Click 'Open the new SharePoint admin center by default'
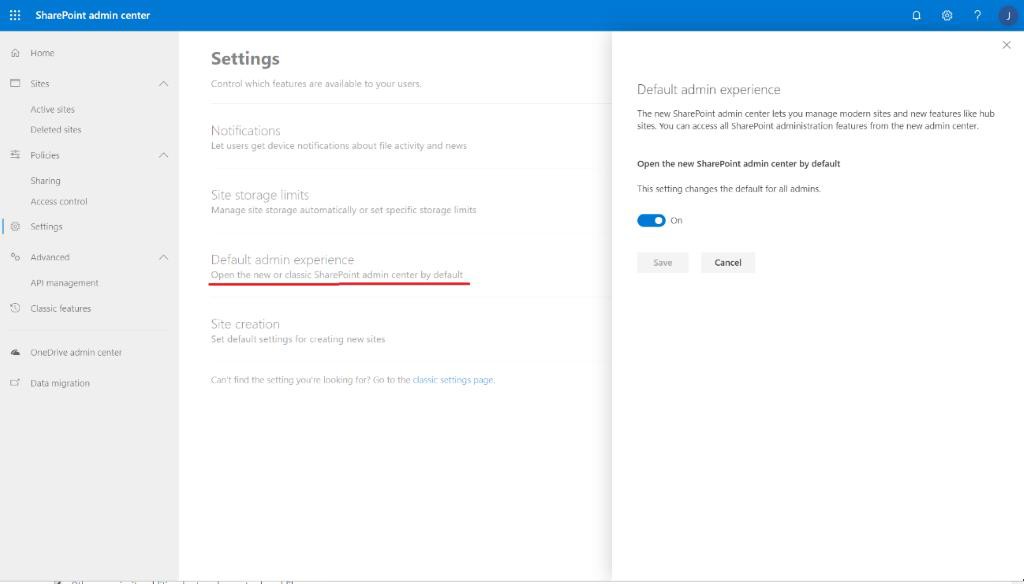 pyautogui.click(x=739, y=164)
